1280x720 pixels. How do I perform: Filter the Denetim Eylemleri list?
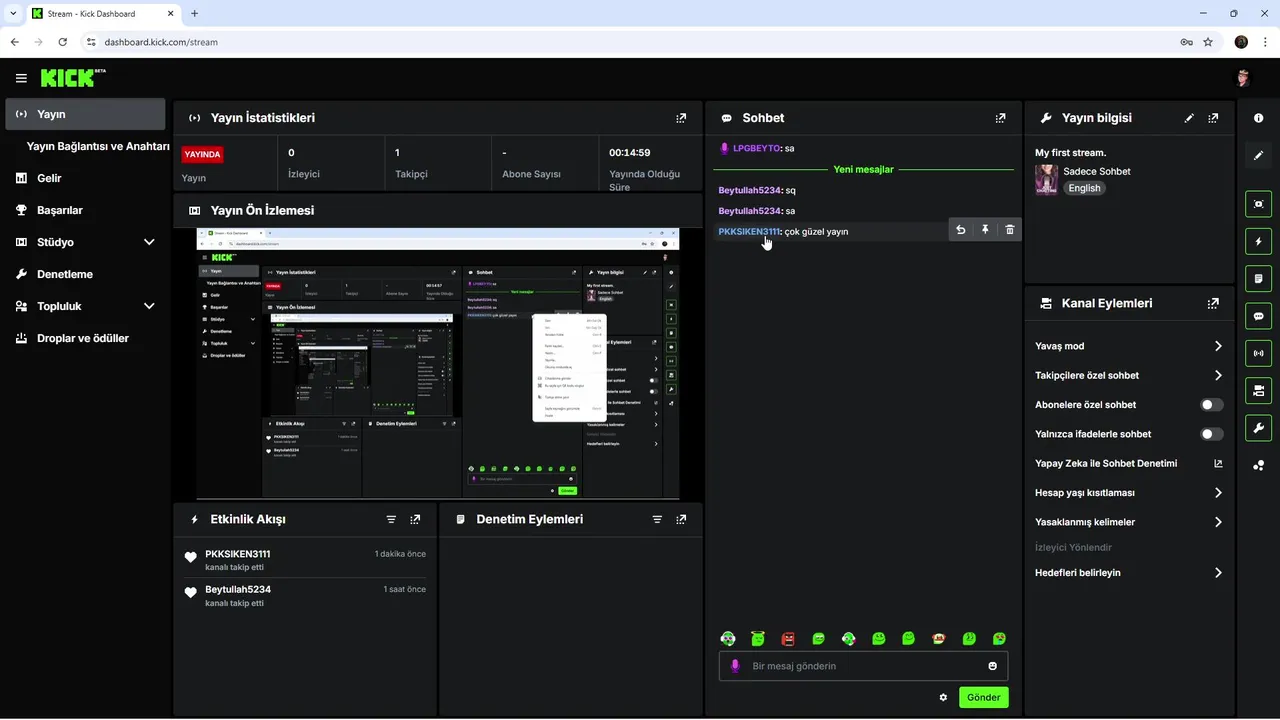657,520
